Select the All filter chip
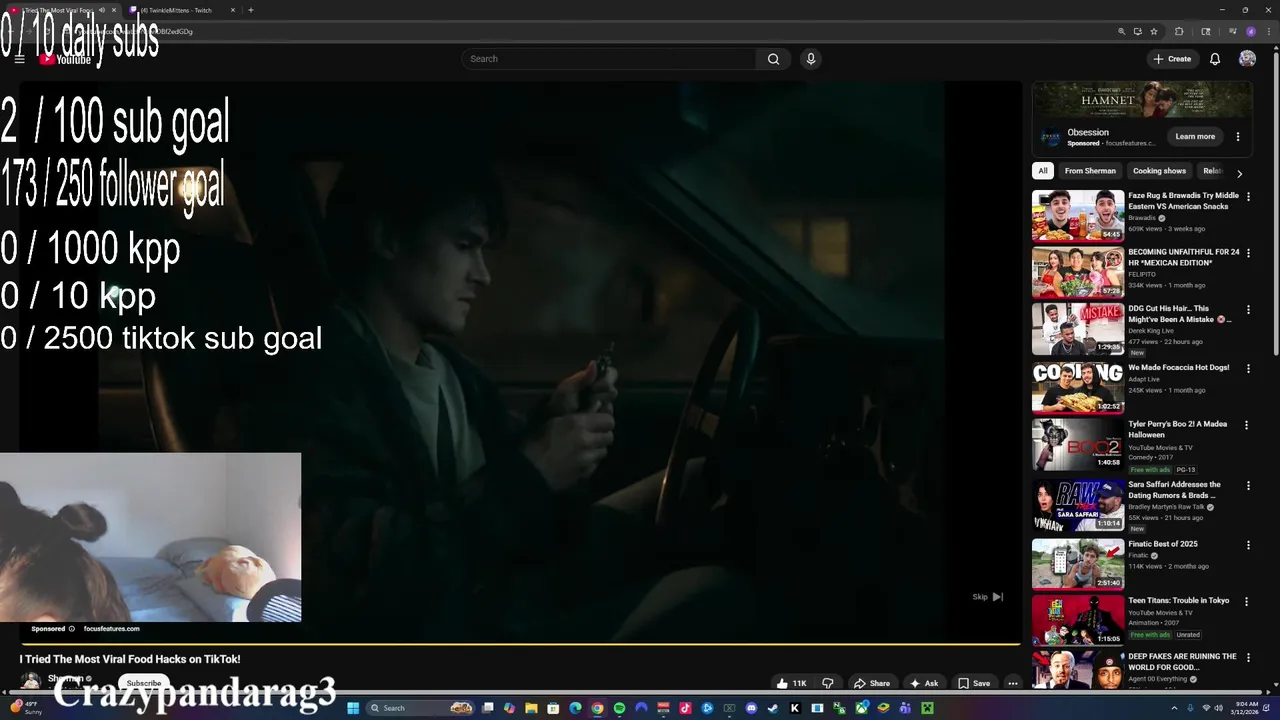The height and width of the screenshot is (720, 1280). pos(1042,171)
